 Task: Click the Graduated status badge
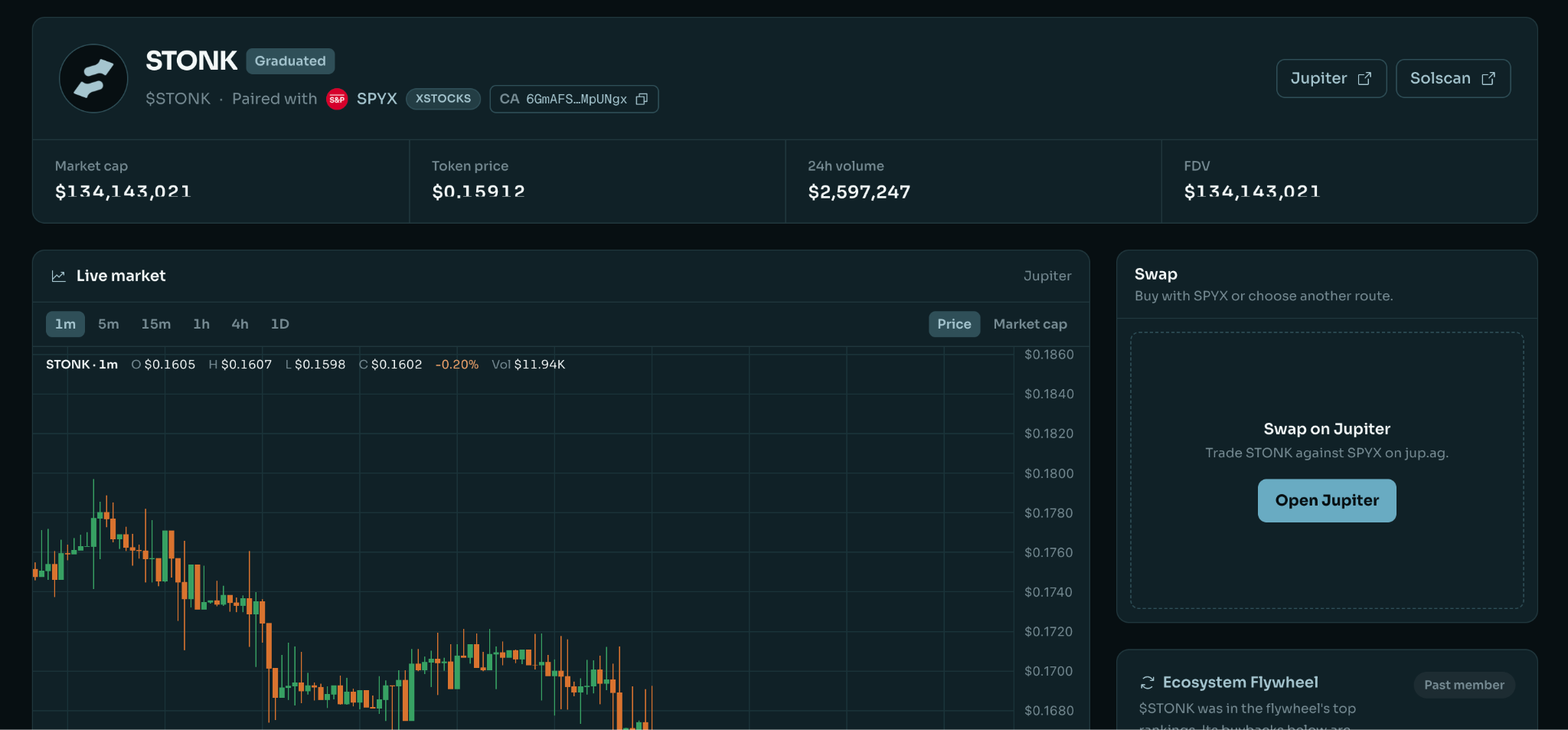click(290, 61)
